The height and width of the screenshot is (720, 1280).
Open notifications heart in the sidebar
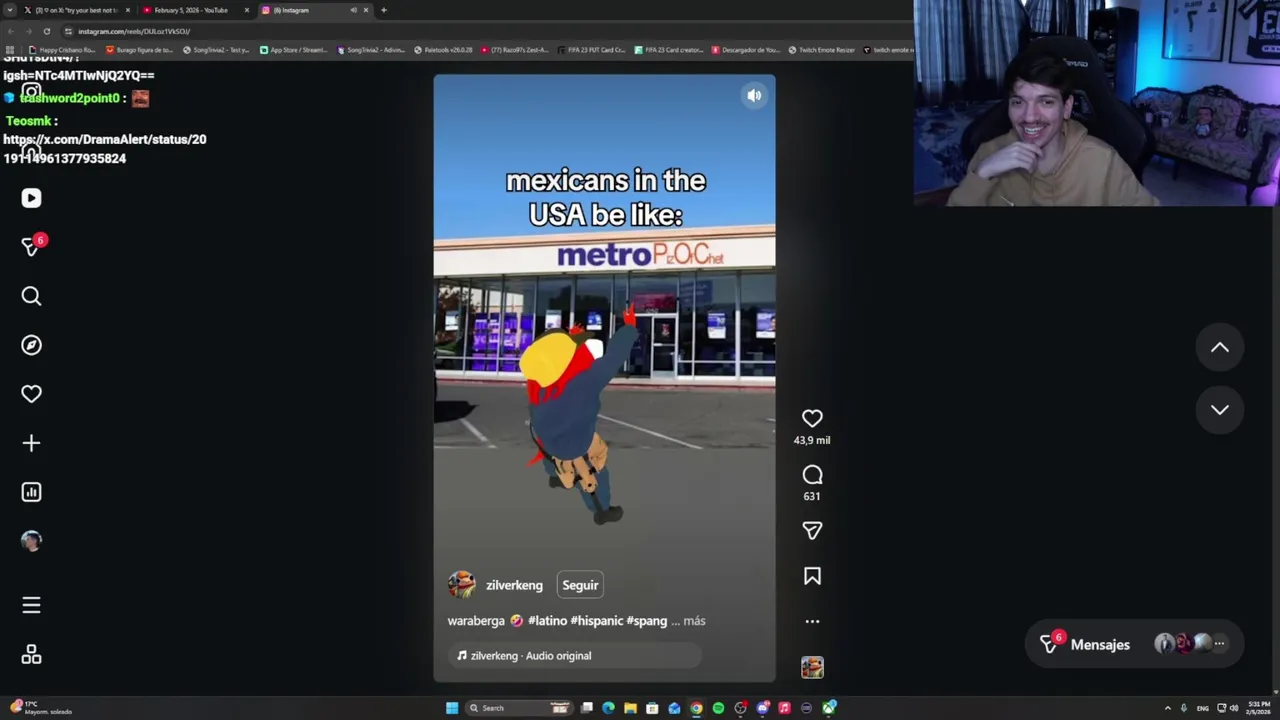coord(31,394)
